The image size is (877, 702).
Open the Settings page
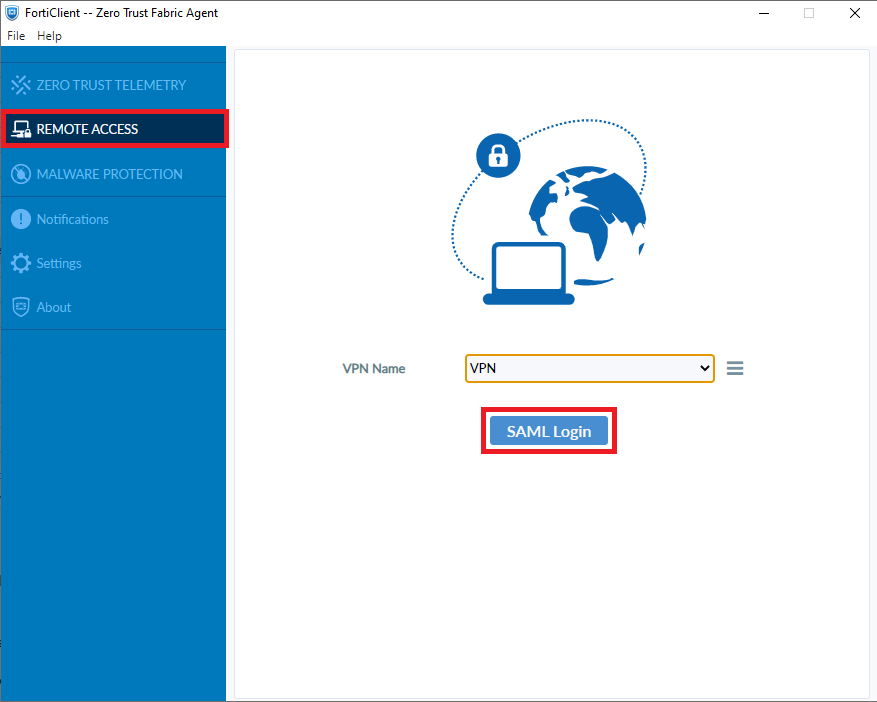click(x=113, y=263)
